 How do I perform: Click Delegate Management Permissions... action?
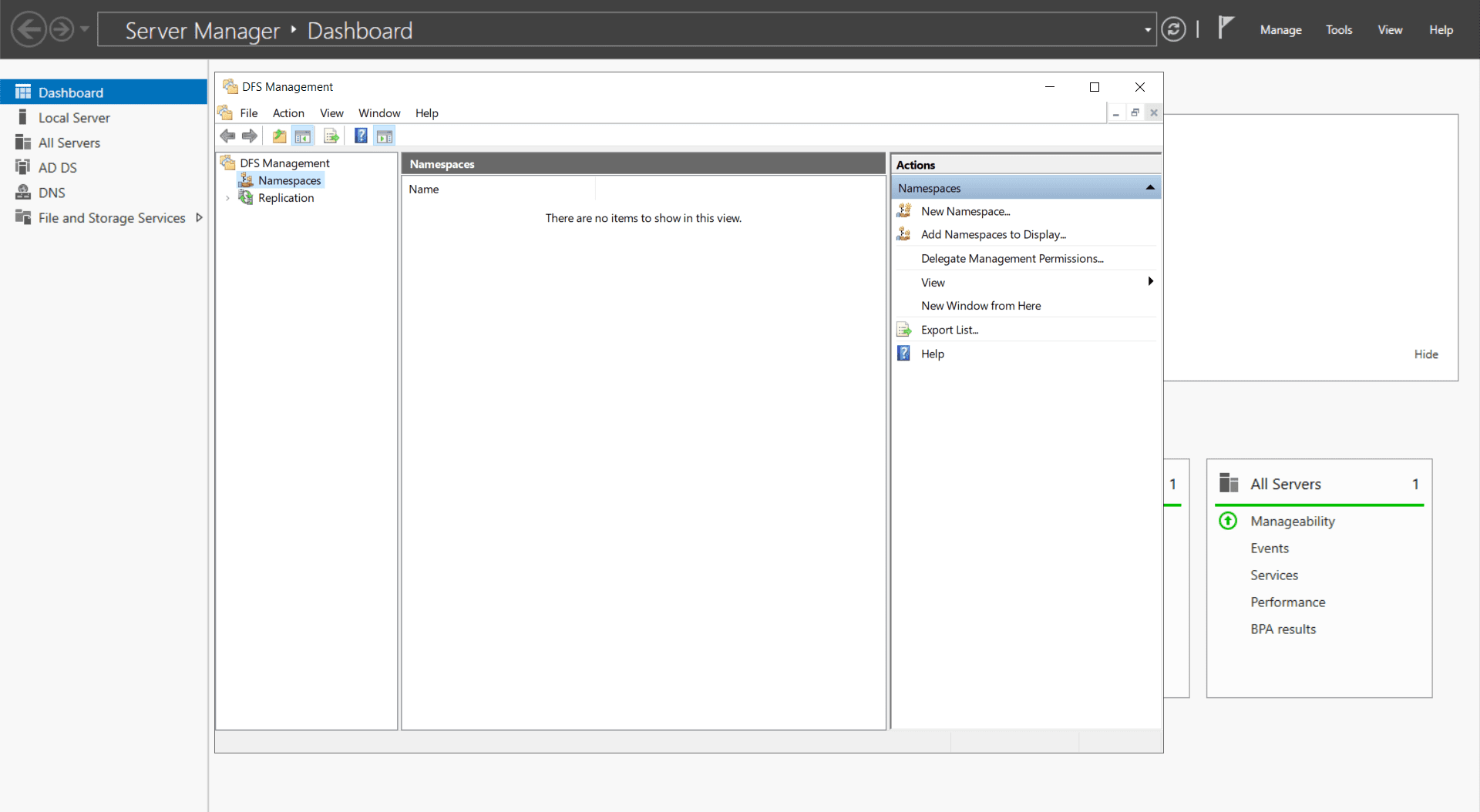click(1012, 259)
